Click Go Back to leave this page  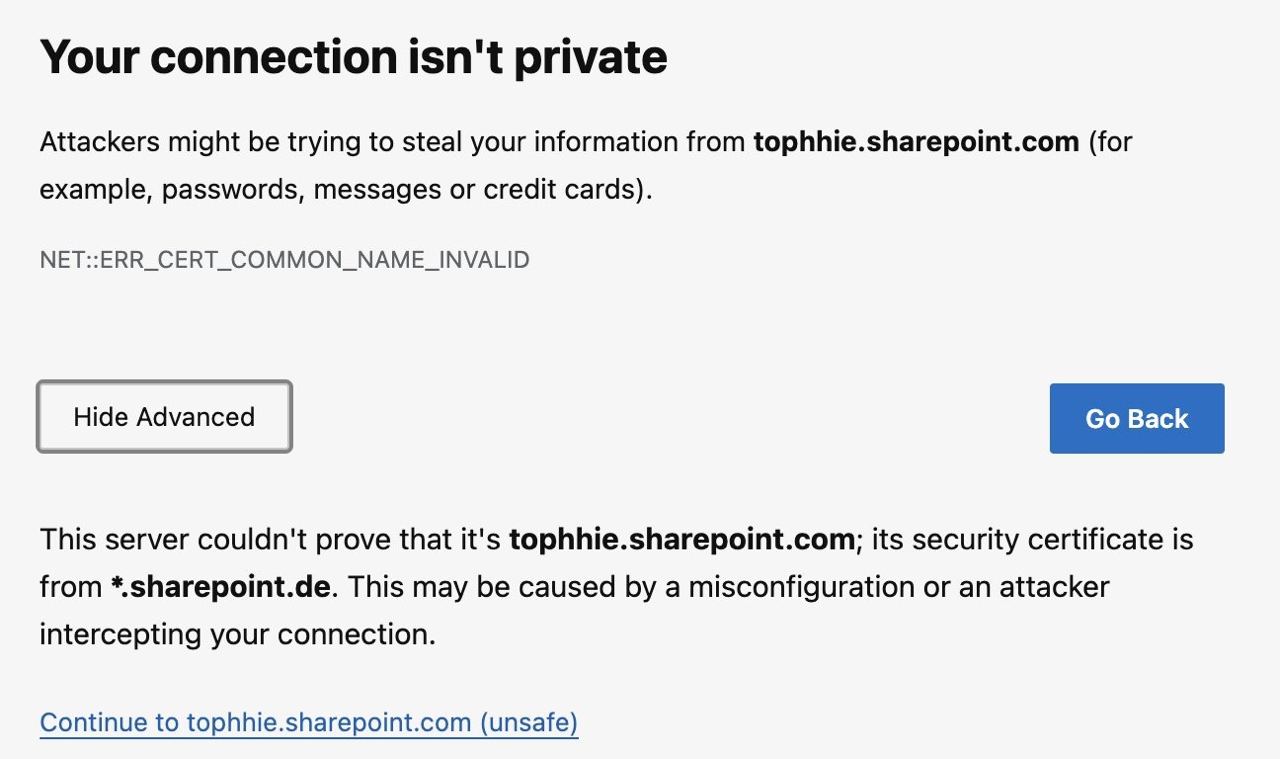(x=1136, y=417)
